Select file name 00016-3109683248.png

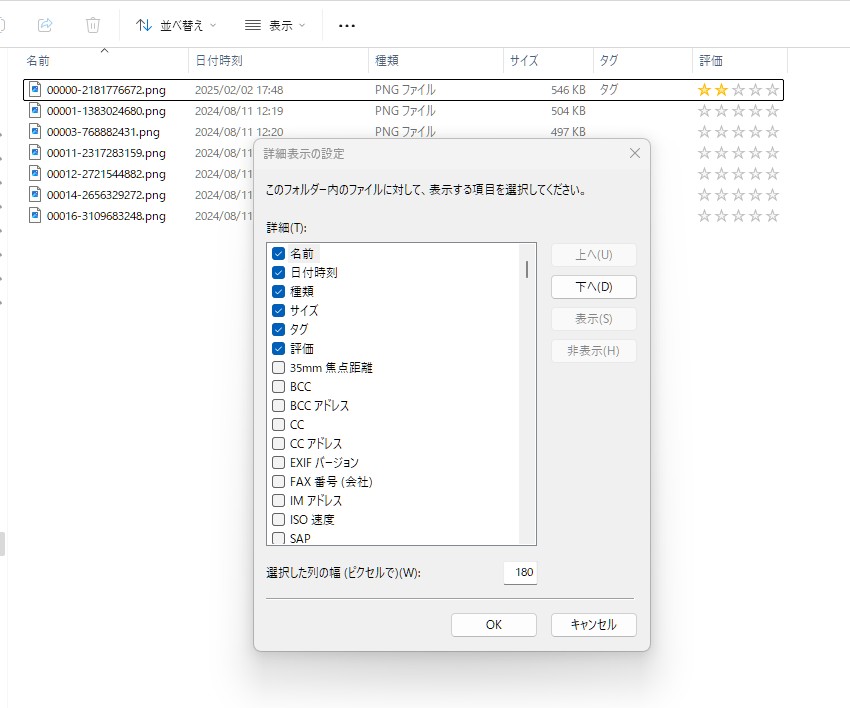(106, 216)
